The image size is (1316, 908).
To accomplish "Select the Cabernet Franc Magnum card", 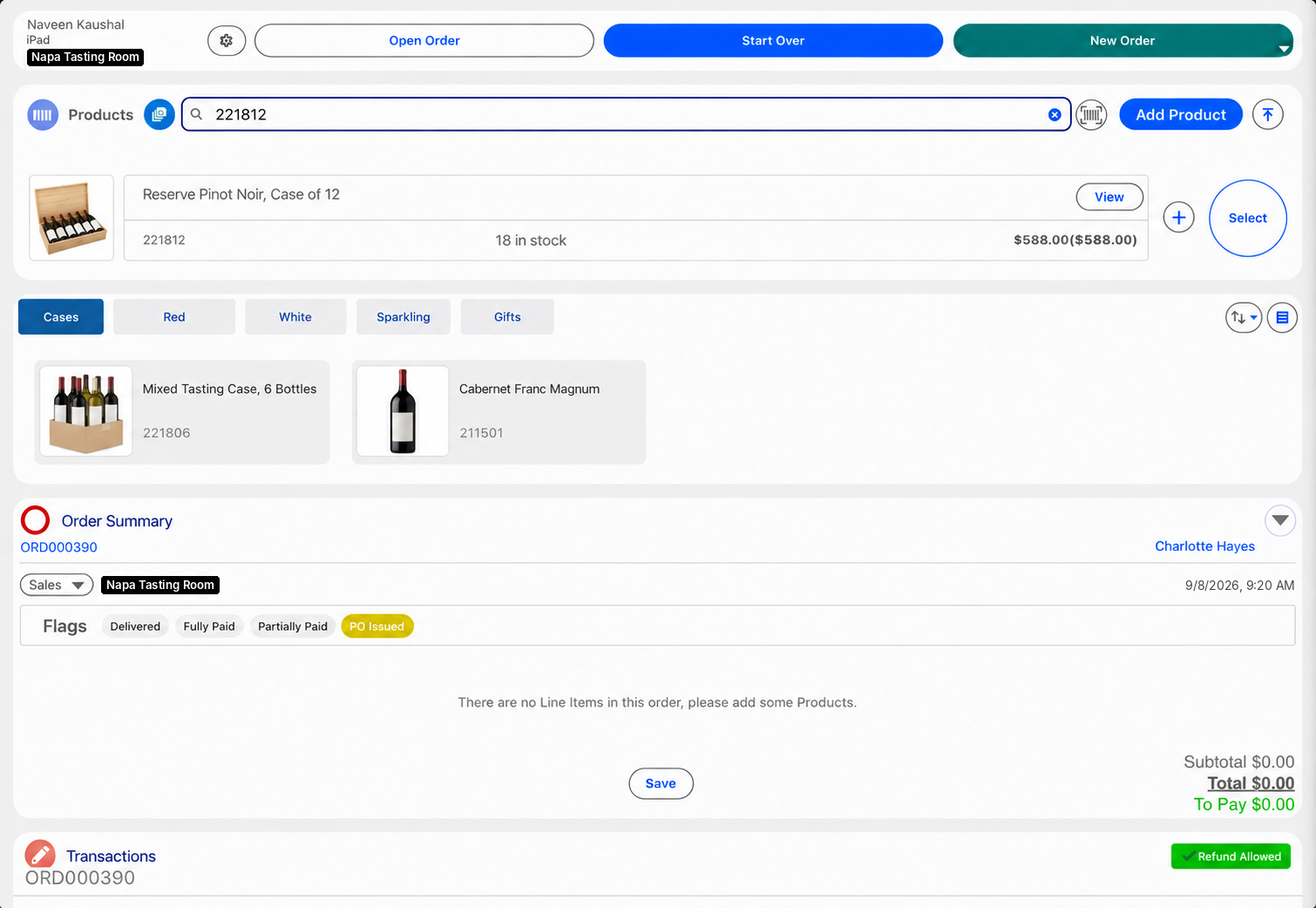I will [499, 411].
